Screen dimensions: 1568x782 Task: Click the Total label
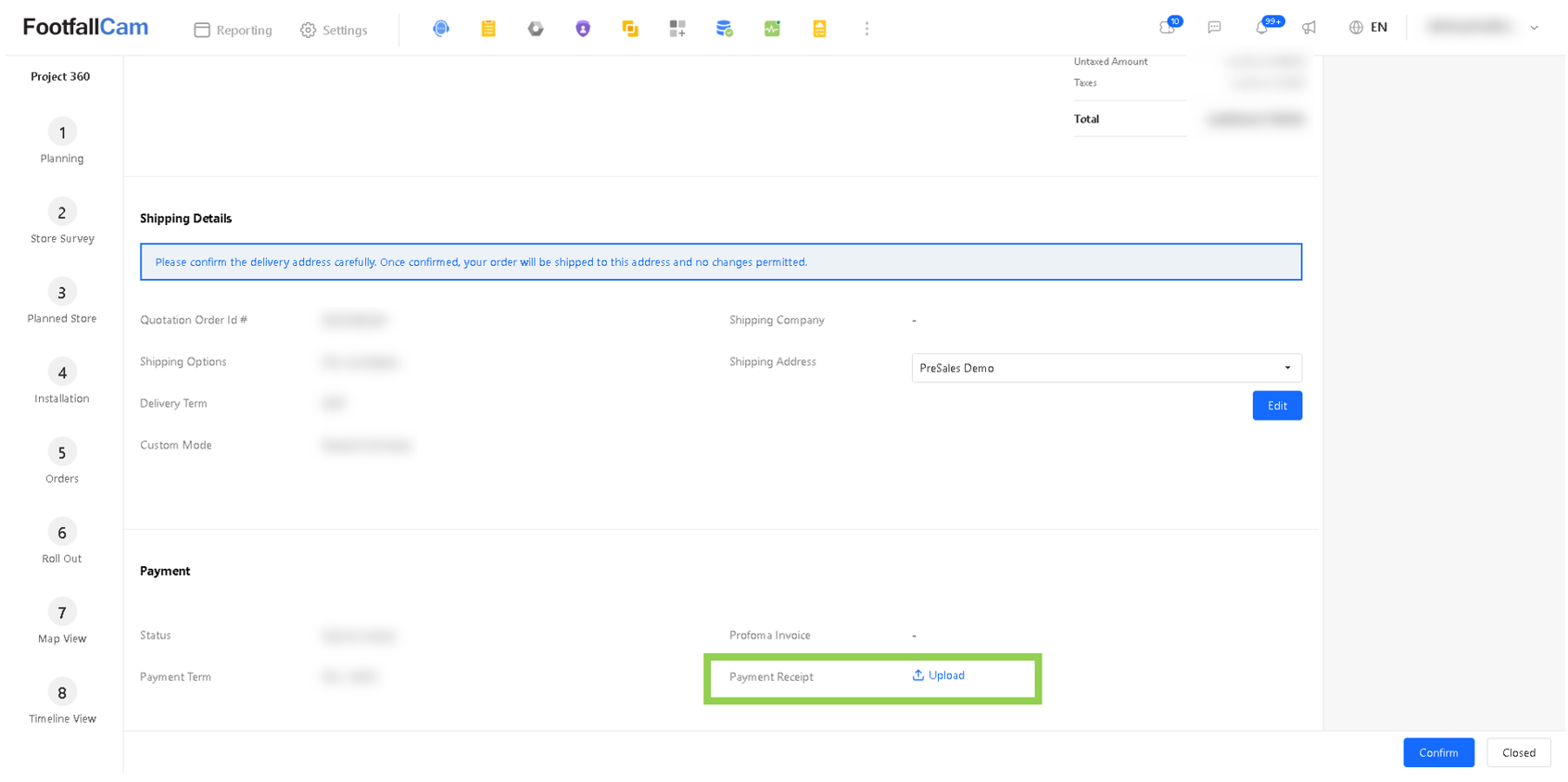pos(1086,120)
